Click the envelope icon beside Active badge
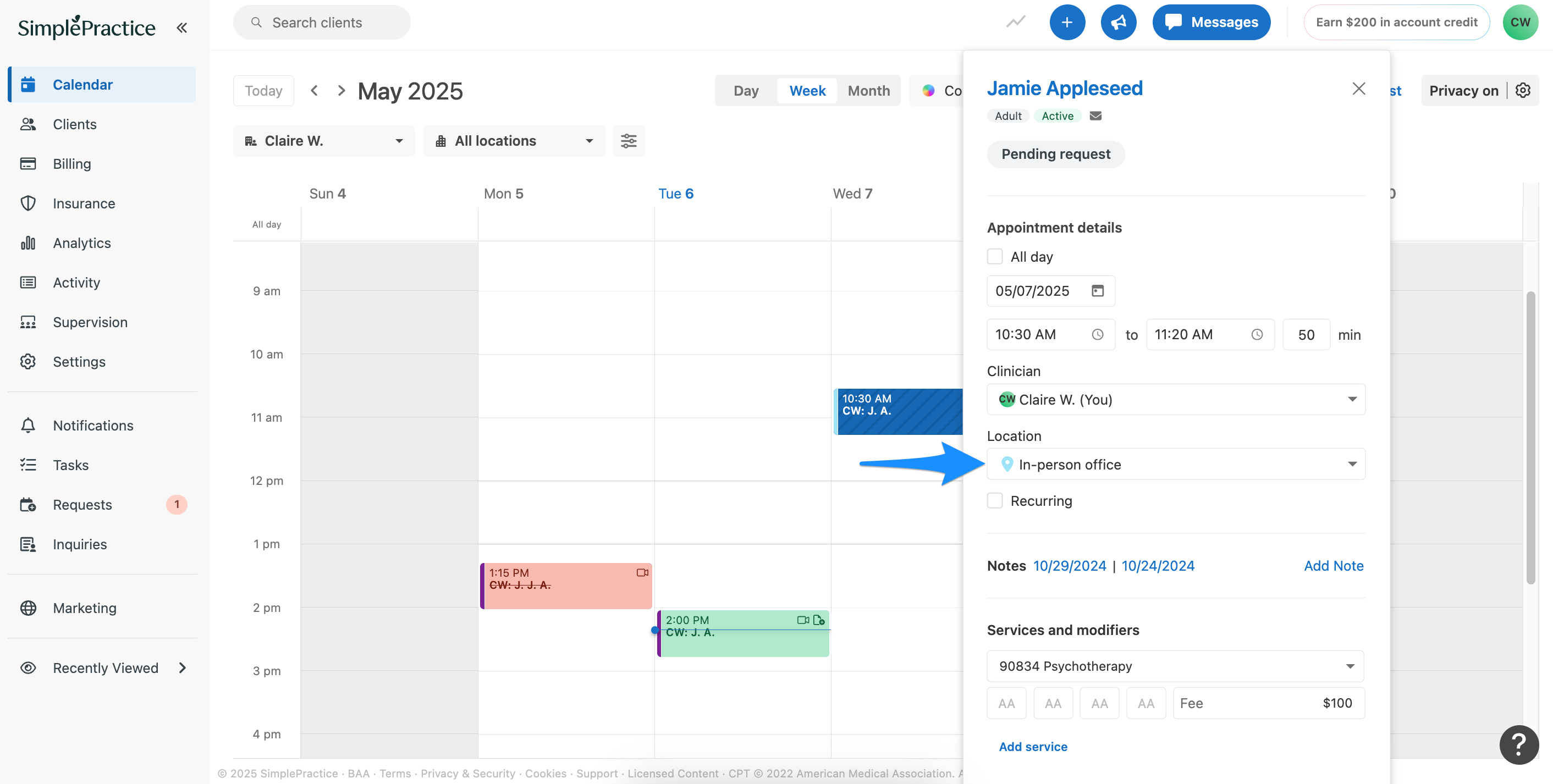Image resolution: width=1553 pixels, height=784 pixels. [1095, 115]
